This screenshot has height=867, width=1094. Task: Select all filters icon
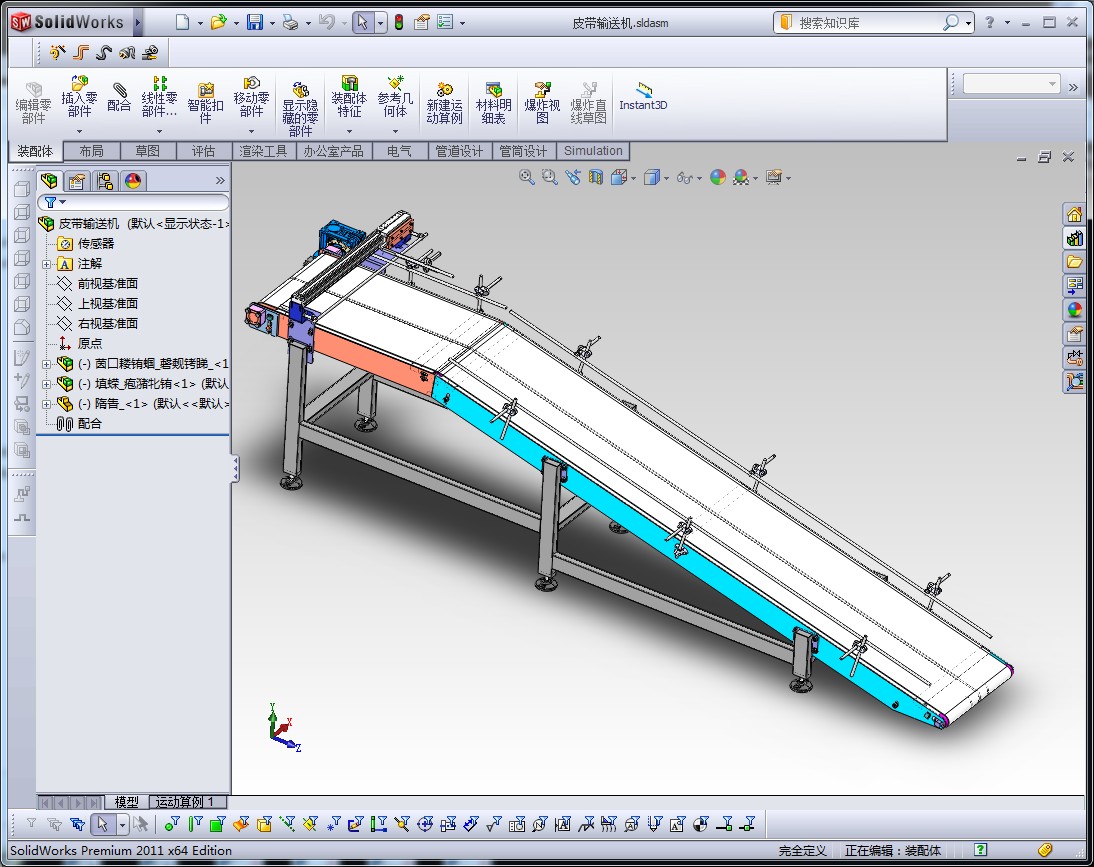click(77, 824)
